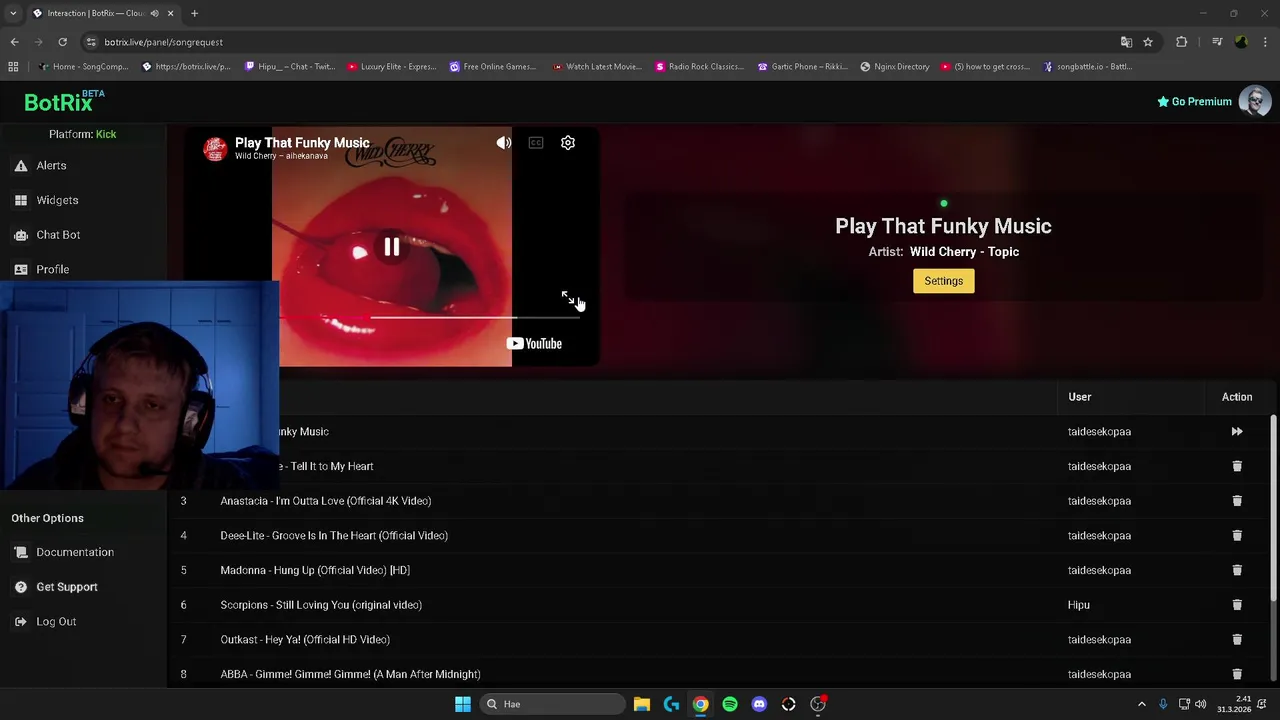Delete the Madonna Hung Up song
The height and width of the screenshot is (720, 1280).
tap(1237, 570)
